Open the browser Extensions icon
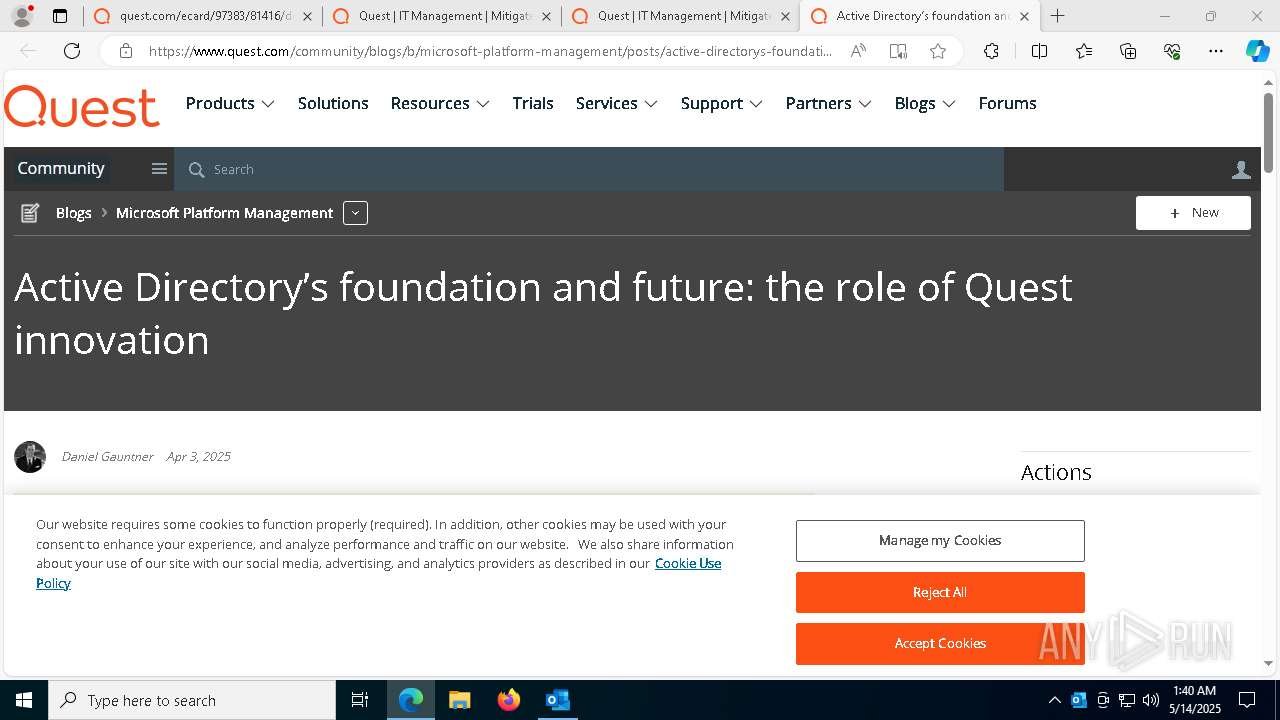Image resolution: width=1280 pixels, height=720 pixels. tap(991, 52)
